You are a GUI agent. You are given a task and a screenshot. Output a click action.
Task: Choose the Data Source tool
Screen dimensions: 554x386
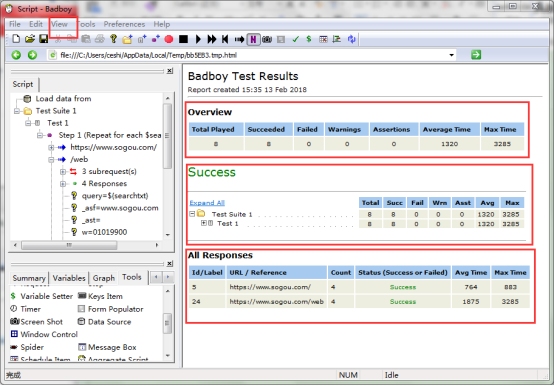pyautogui.click(x=105, y=322)
